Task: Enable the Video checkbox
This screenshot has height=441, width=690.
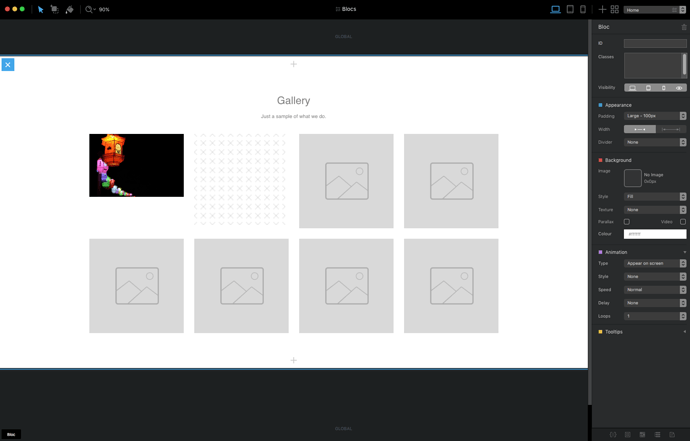Action: click(x=683, y=222)
